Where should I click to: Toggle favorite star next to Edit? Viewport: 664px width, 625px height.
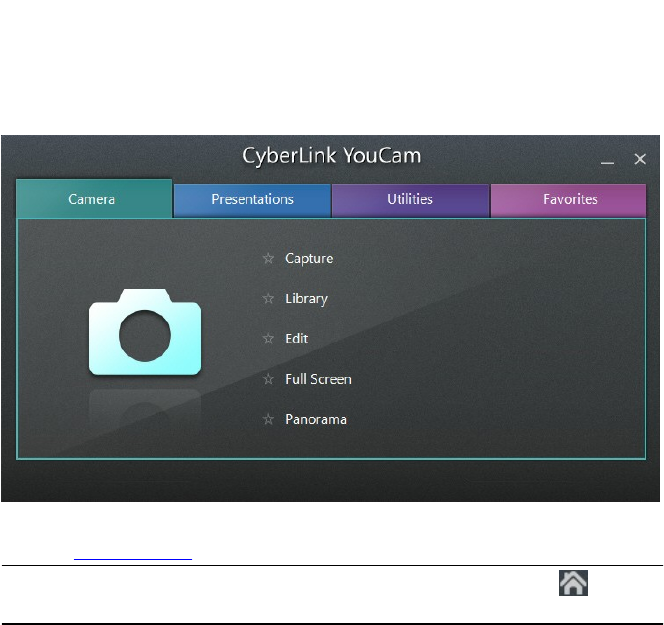268,338
